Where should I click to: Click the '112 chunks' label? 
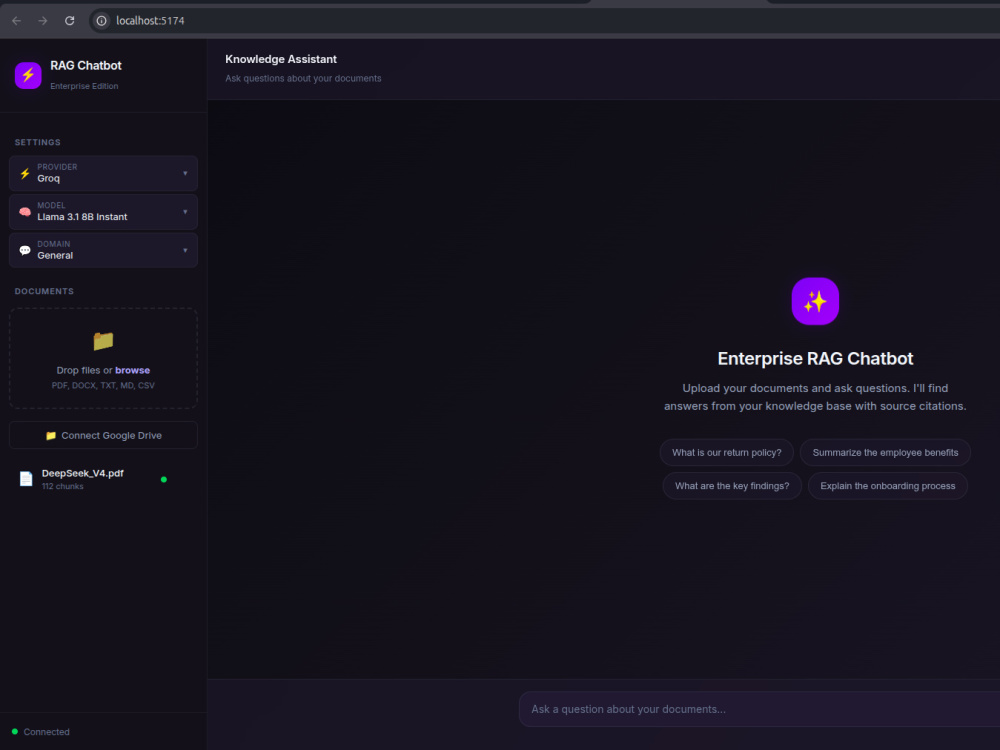62,486
